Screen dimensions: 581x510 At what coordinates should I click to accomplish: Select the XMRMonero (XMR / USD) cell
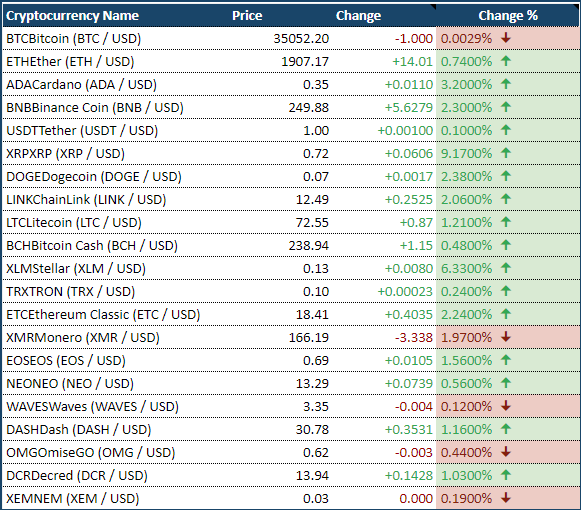coord(83,337)
